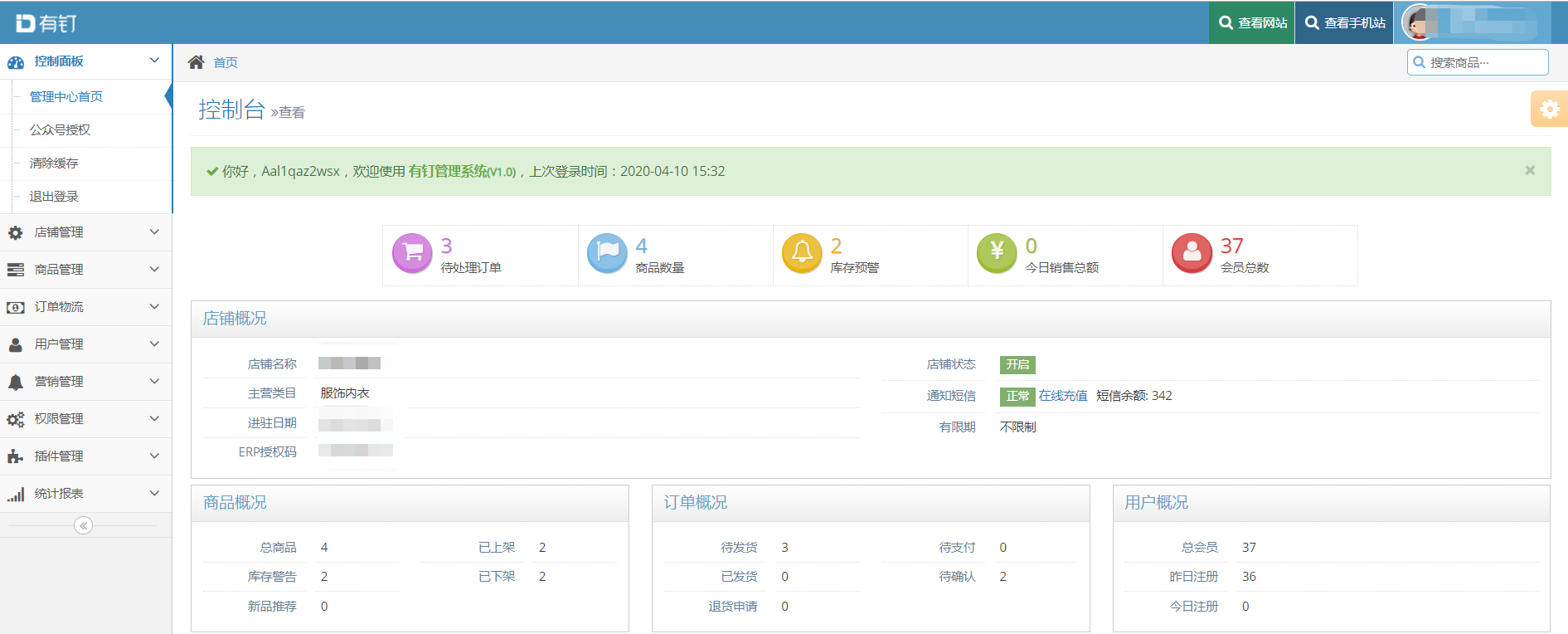1568x634 pixels.
Task: Expand the 插件管理 chevron
Action: point(154,456)
